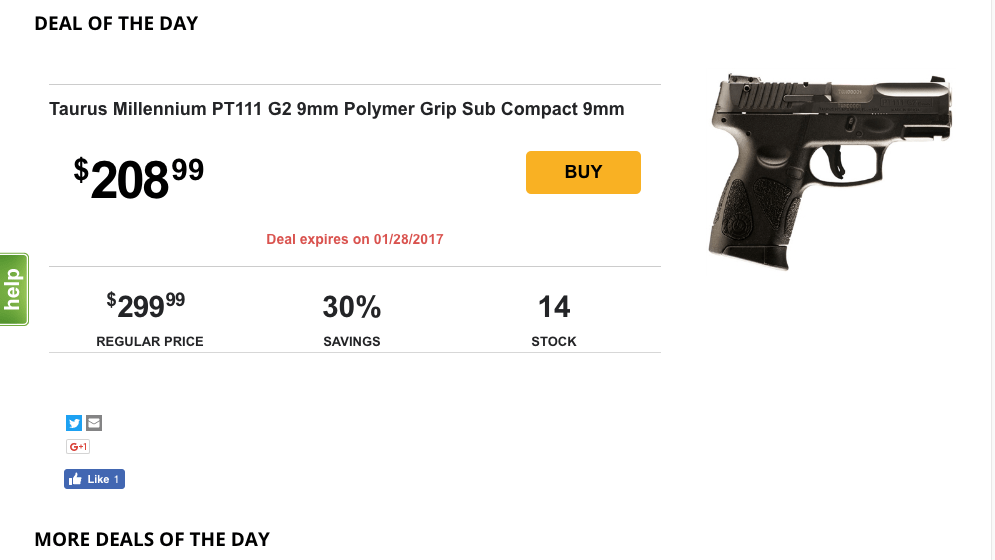995x560 pixels.
Task: Click the vertical scrollbar at right edge
Action: (x=991, y=280)
